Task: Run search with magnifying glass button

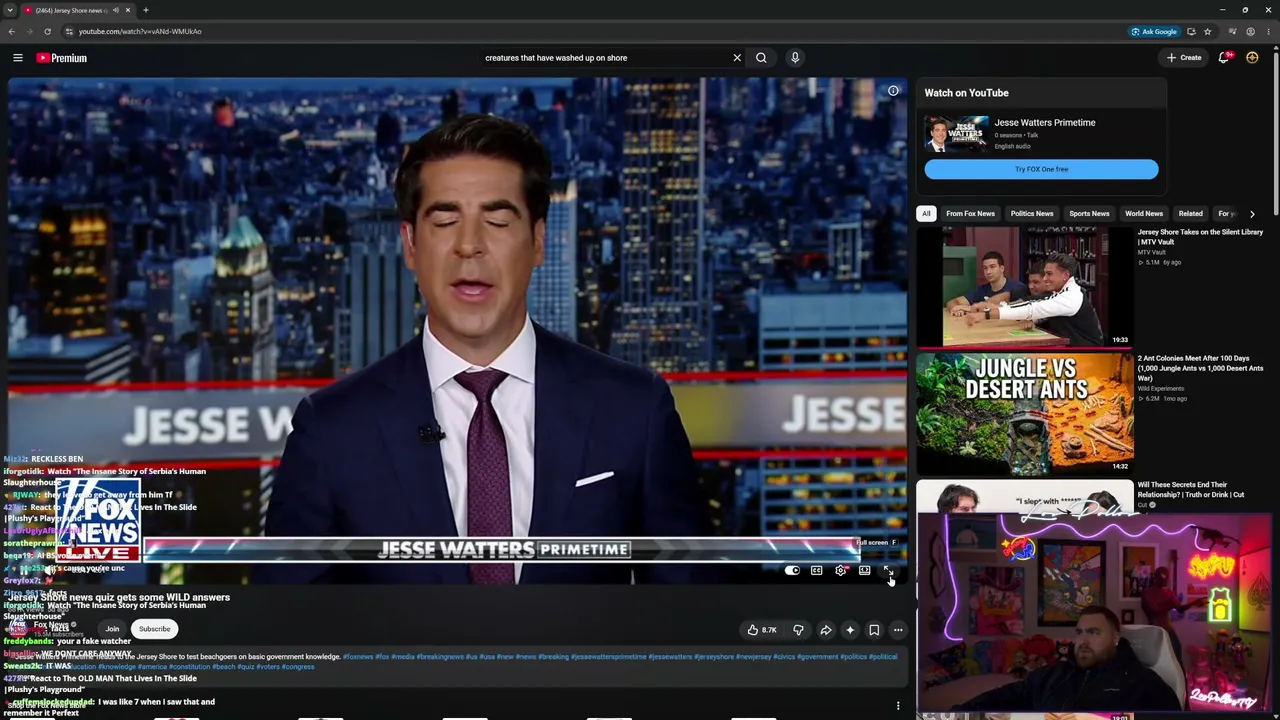Action: [761, 58]
